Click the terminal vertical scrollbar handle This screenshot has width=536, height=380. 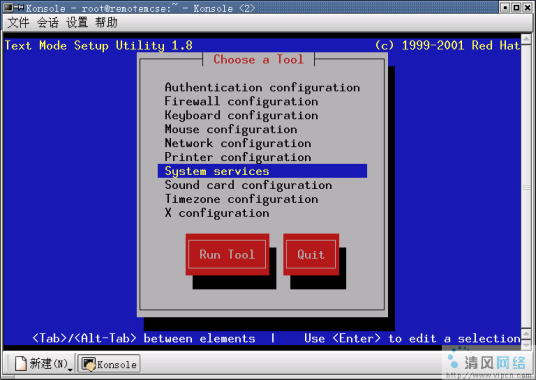click(x=526, y=187)
